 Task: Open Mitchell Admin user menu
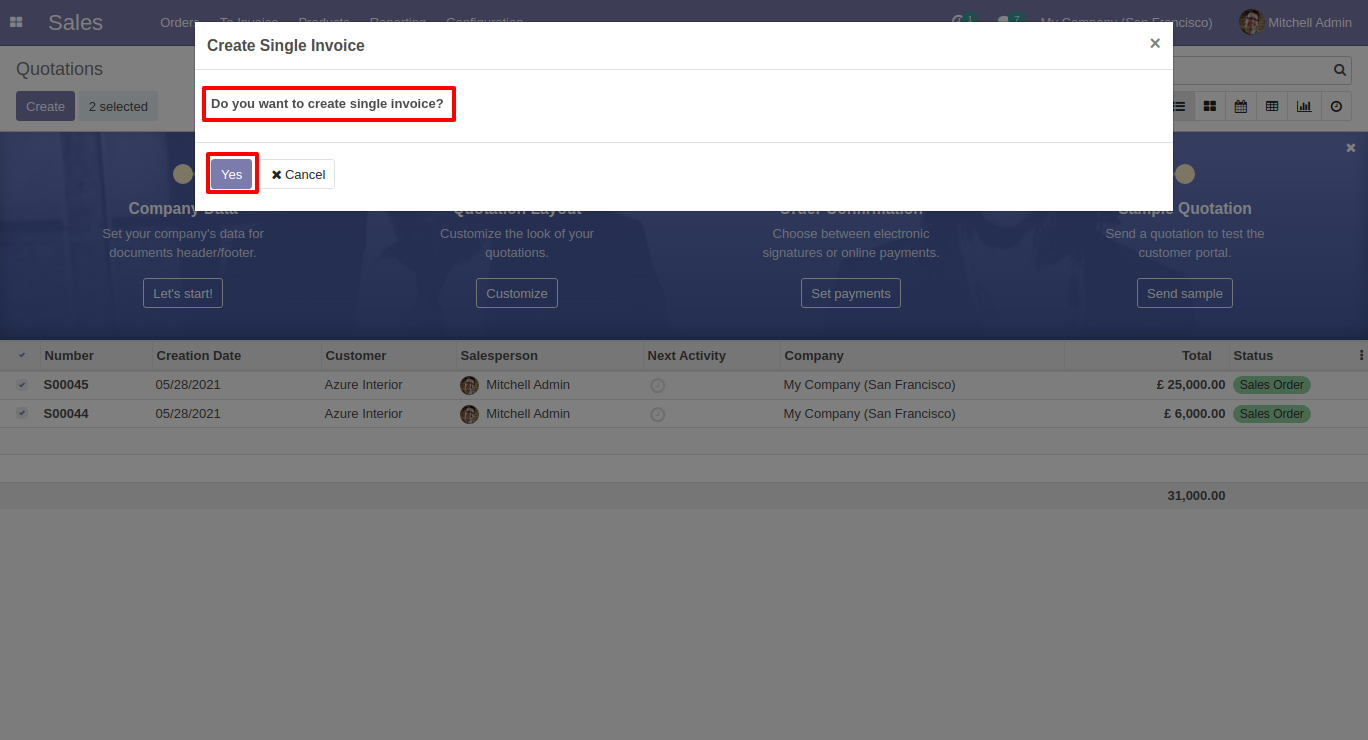tap(1295, 22)
